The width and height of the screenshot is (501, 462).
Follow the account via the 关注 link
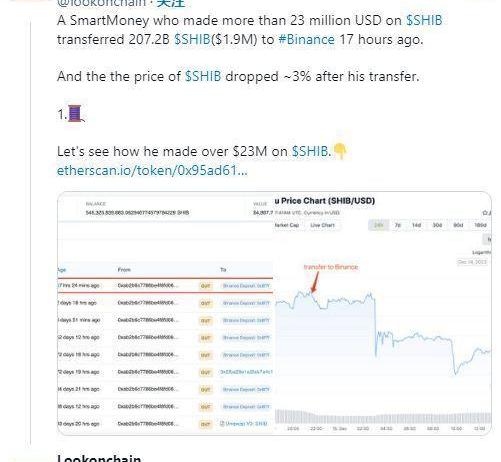coord(171,3)
